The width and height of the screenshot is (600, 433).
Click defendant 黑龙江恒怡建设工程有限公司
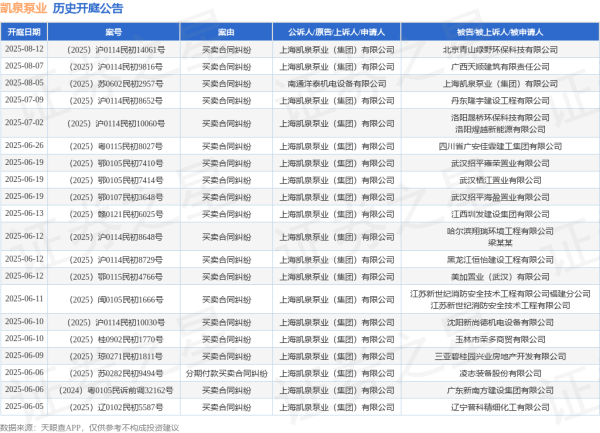pos(500,260)
